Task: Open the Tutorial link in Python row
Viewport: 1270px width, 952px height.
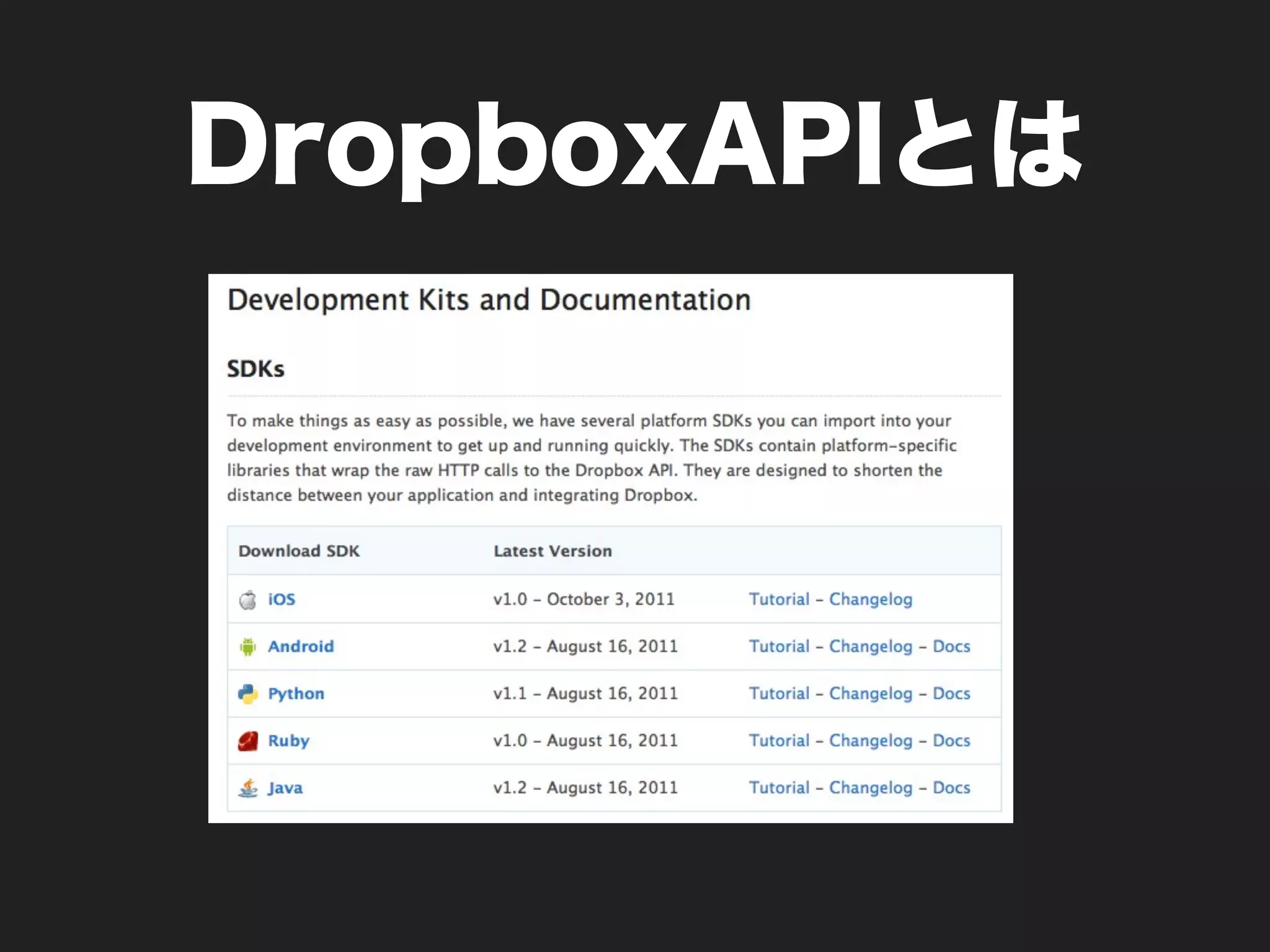Action: (779, 694)
